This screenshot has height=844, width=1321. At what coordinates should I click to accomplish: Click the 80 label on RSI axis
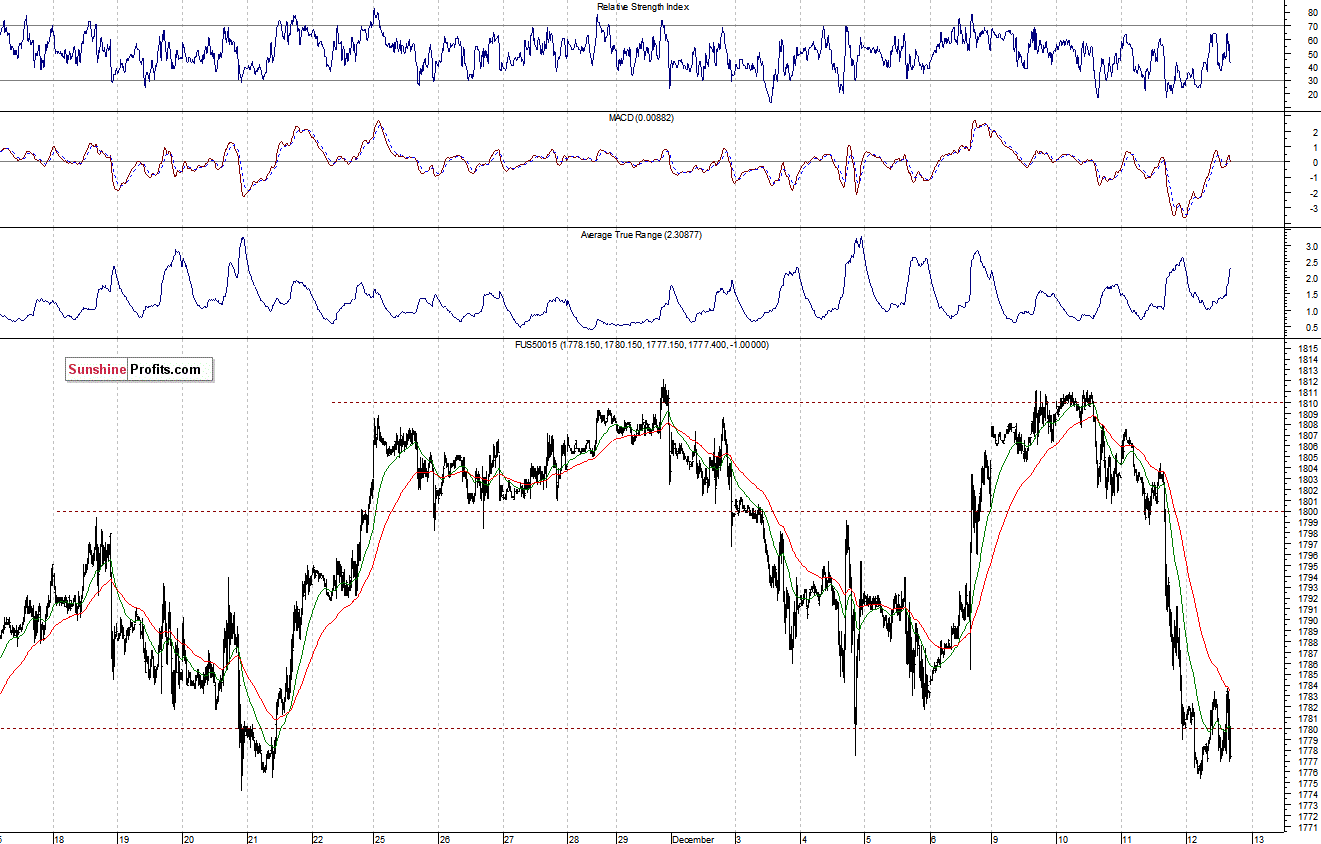pos(1312,13)
